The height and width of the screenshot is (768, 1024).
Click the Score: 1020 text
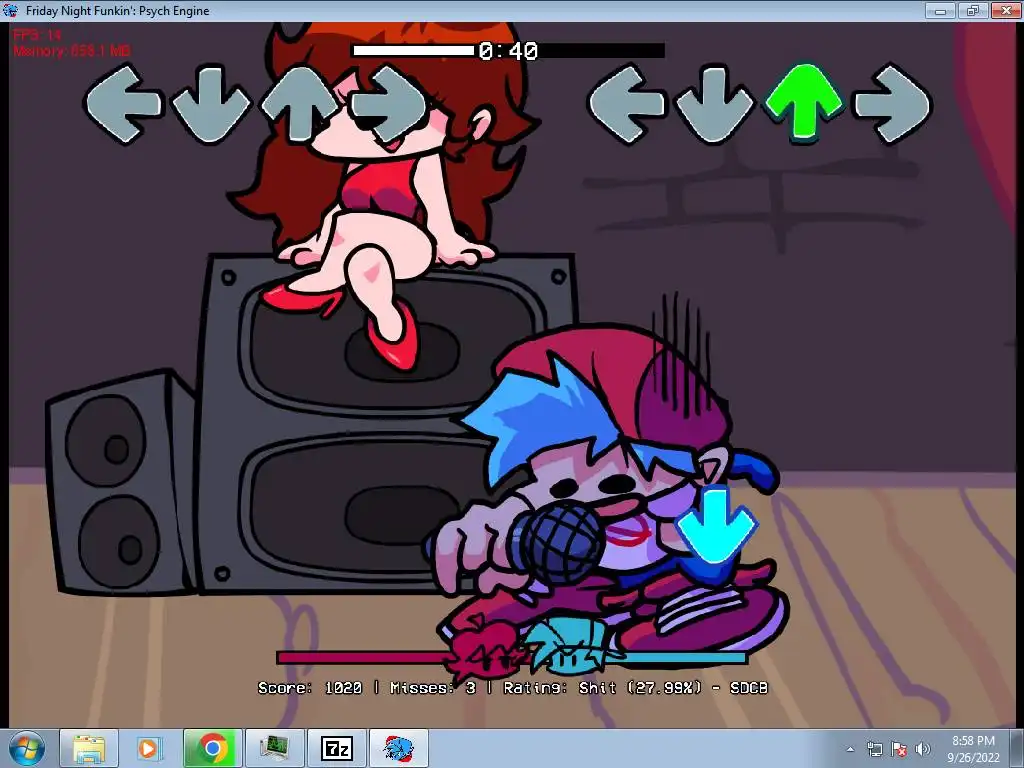(310, 688)
